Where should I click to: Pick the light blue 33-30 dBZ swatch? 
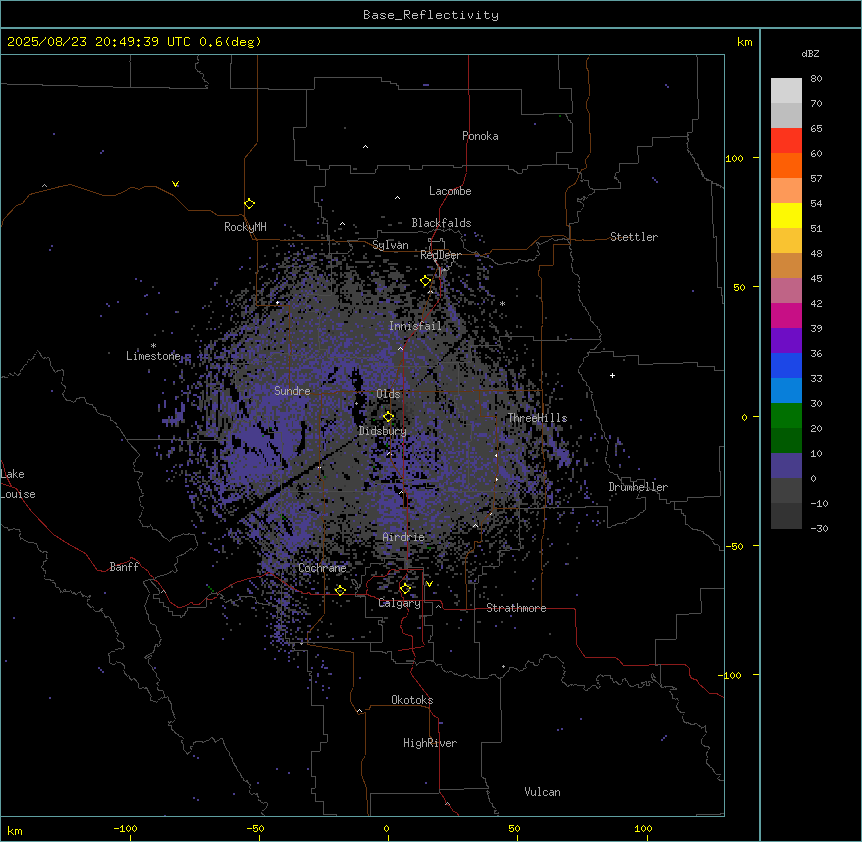(786, 391)
